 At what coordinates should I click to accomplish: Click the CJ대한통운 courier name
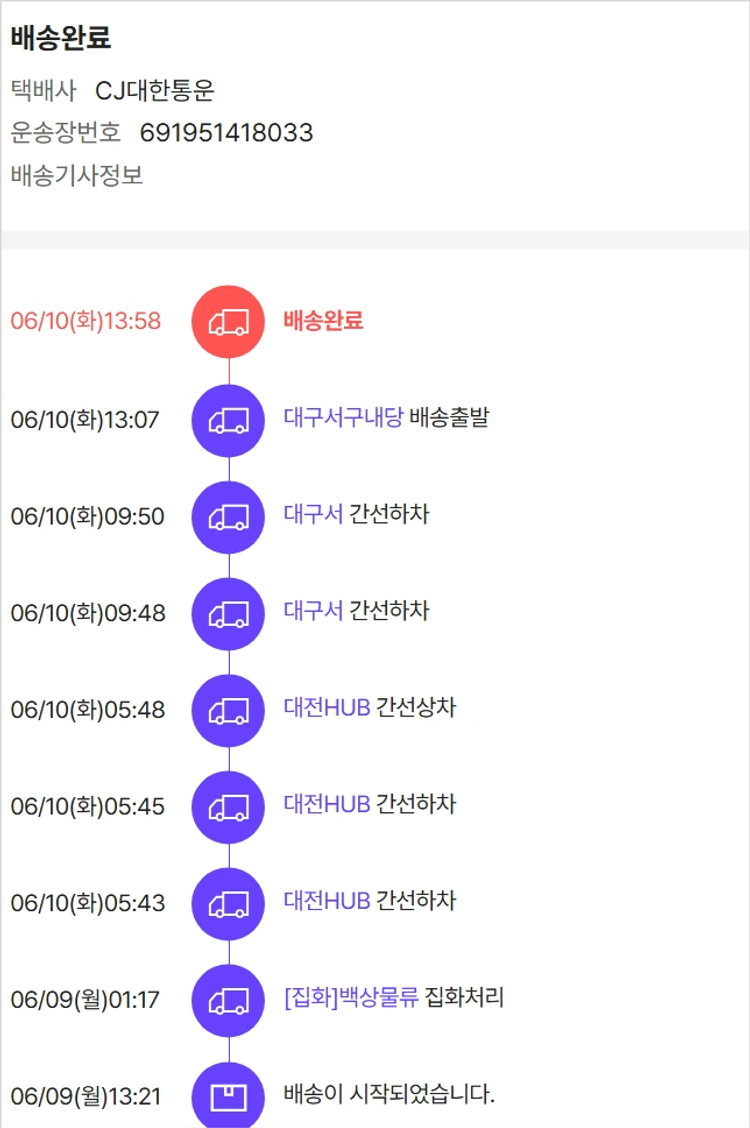[155, 91]
